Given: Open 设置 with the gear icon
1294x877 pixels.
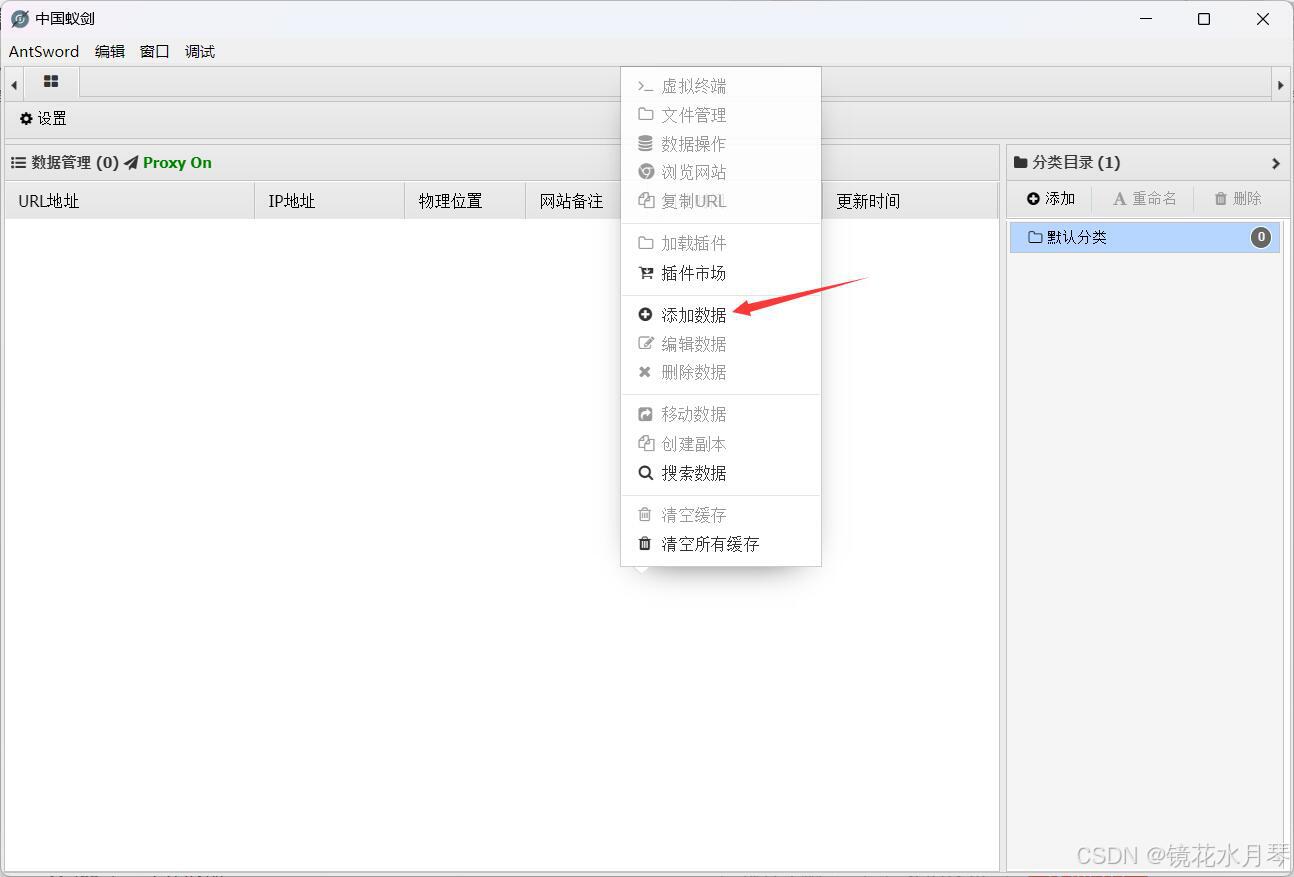Looking at the screenshot, I should tap(43, 118).
